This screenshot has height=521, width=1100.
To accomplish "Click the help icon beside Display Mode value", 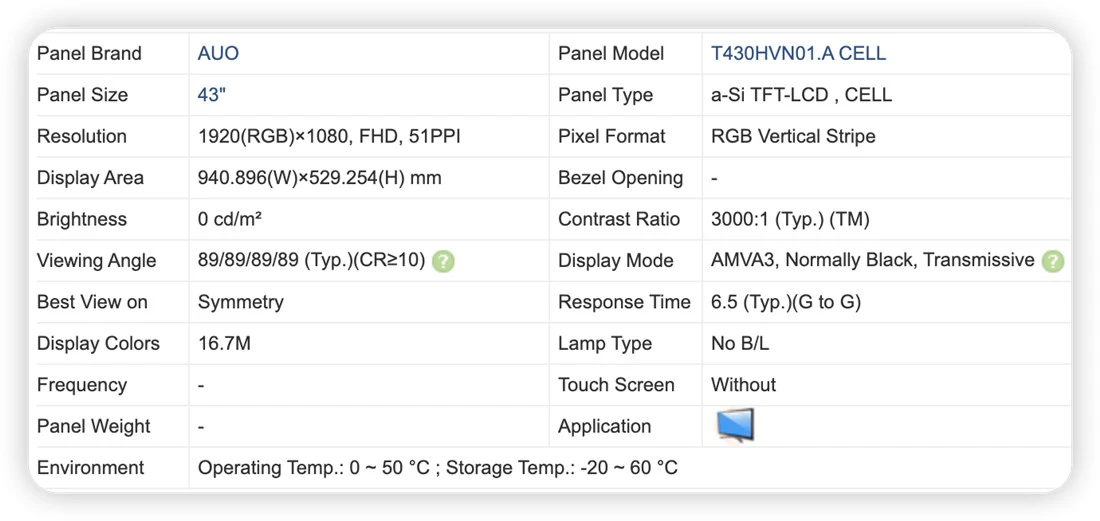I will (x=1052, y=262).
